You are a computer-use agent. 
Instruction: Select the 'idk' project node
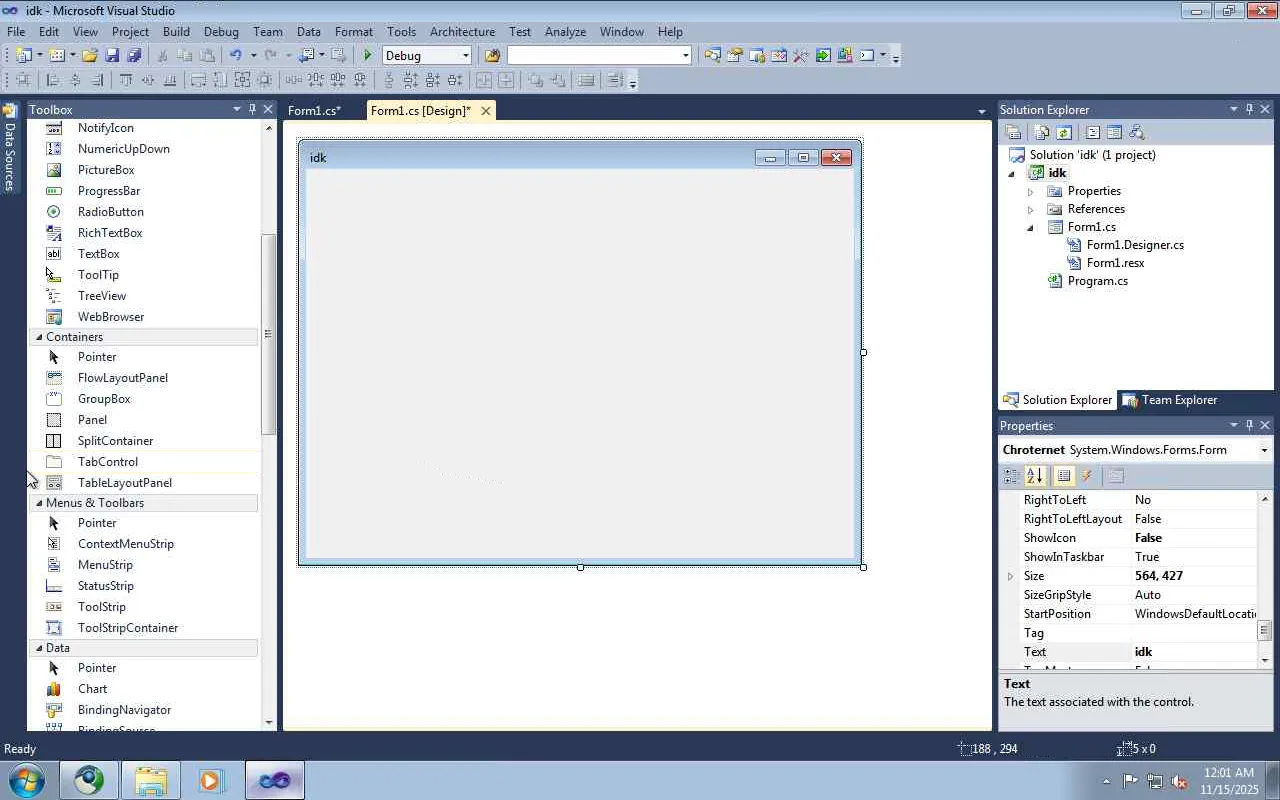pyautogui.click(x=1057, y=173)
